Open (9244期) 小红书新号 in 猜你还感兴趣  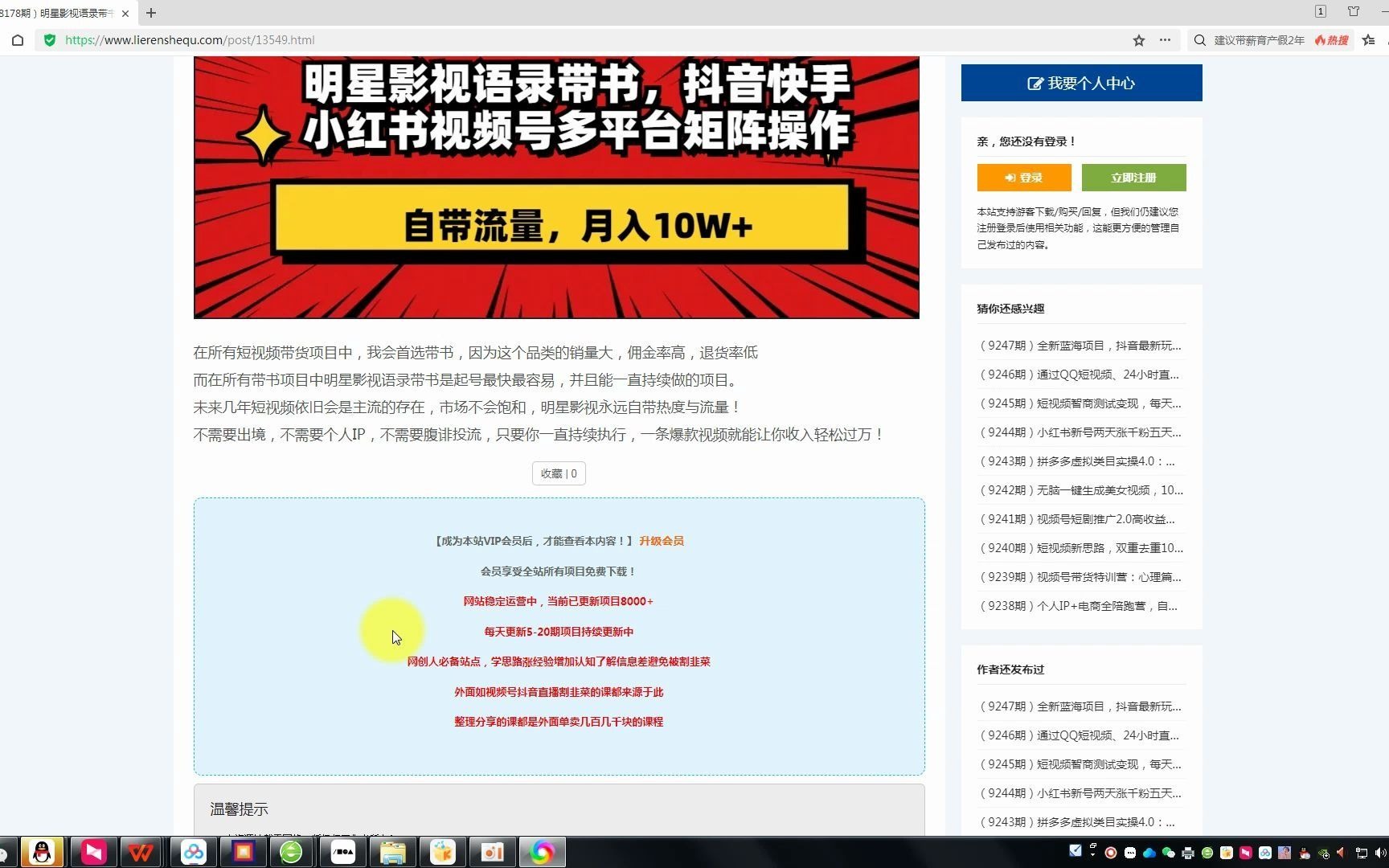pos(1080,432)
